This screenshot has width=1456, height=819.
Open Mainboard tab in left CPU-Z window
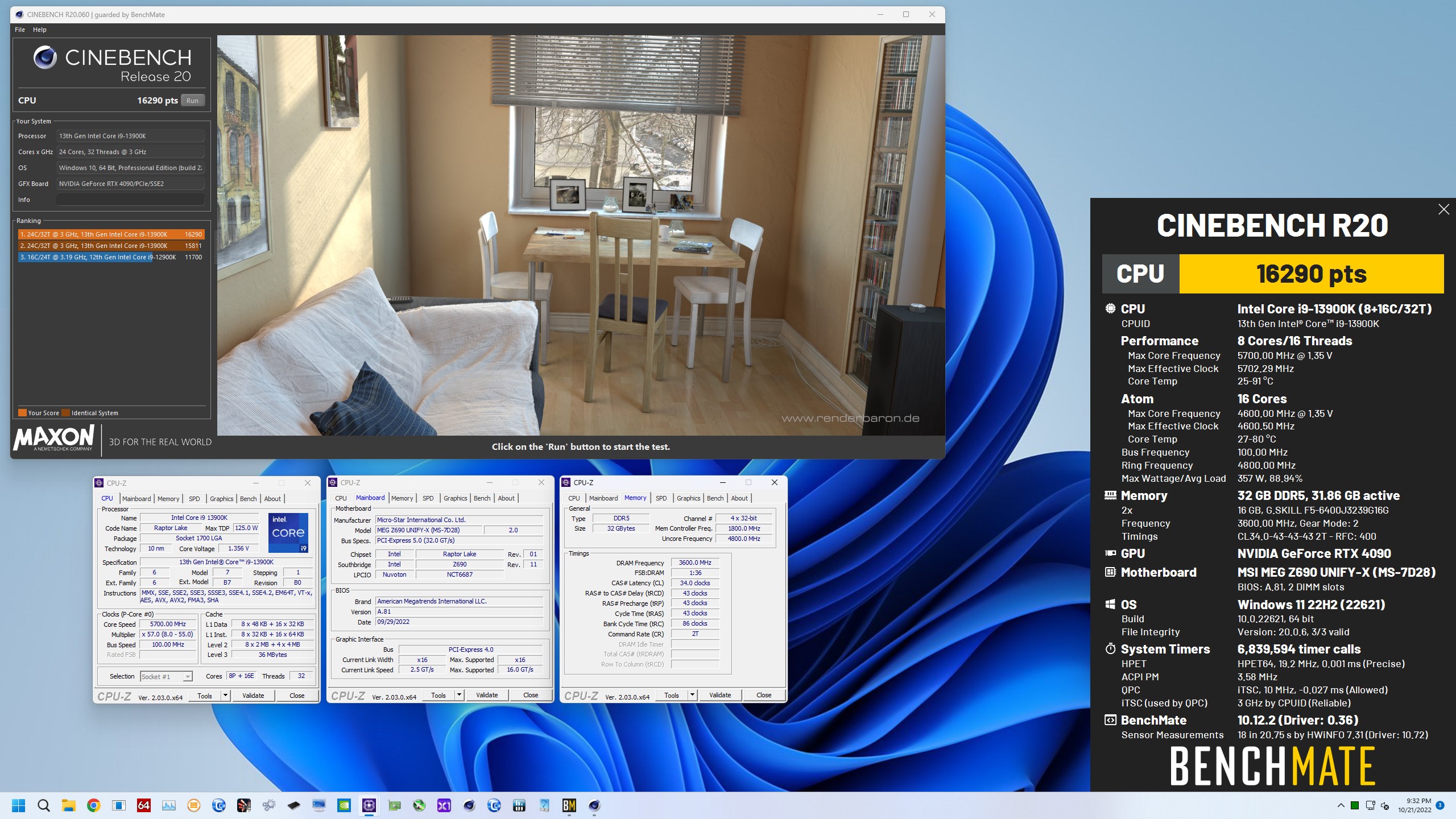(136, 499)
